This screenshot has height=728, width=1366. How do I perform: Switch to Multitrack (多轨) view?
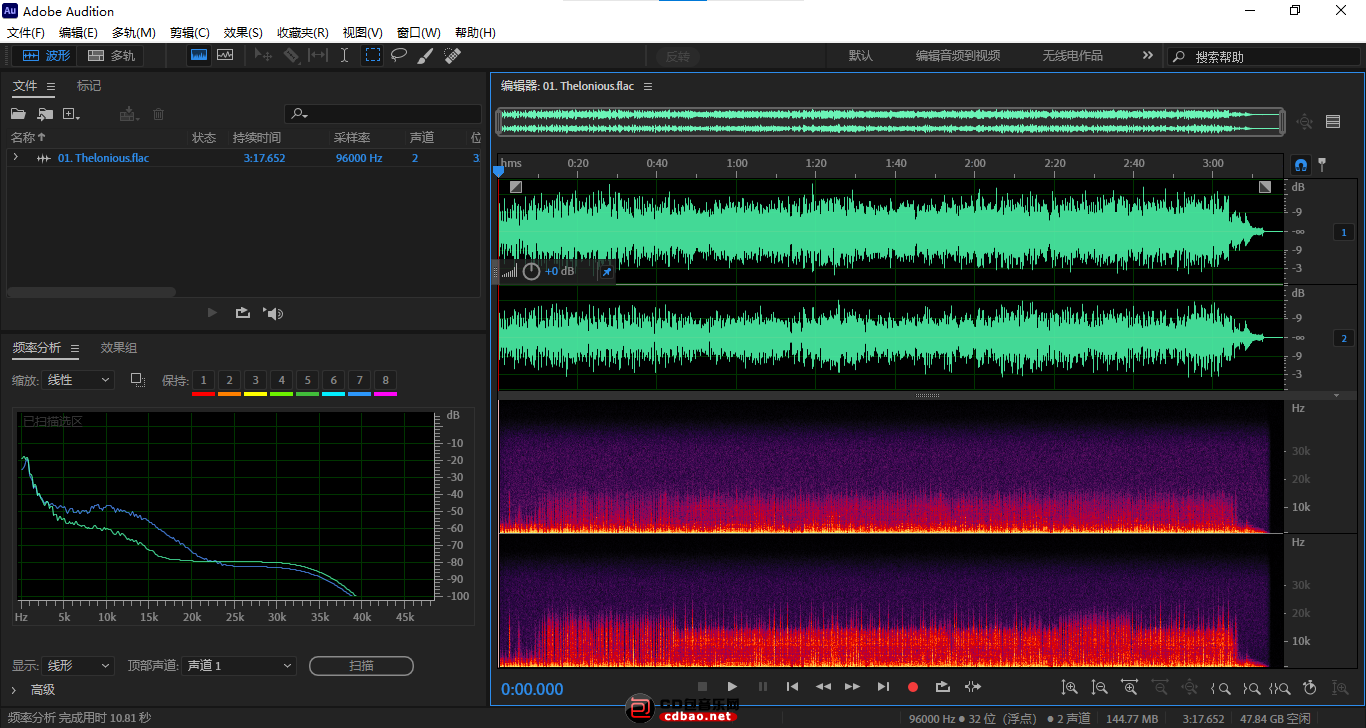(111, 56)
